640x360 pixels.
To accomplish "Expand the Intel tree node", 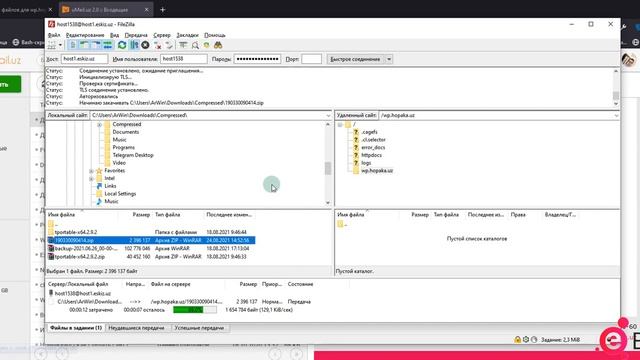I will click(91, 179).
